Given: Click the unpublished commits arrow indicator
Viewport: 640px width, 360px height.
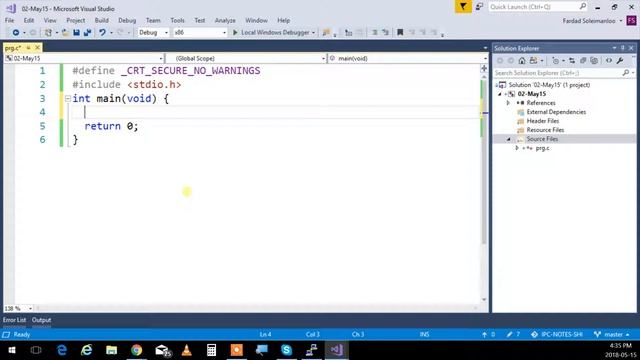Looking at the screenshot, I should click(x=488, y=334).
